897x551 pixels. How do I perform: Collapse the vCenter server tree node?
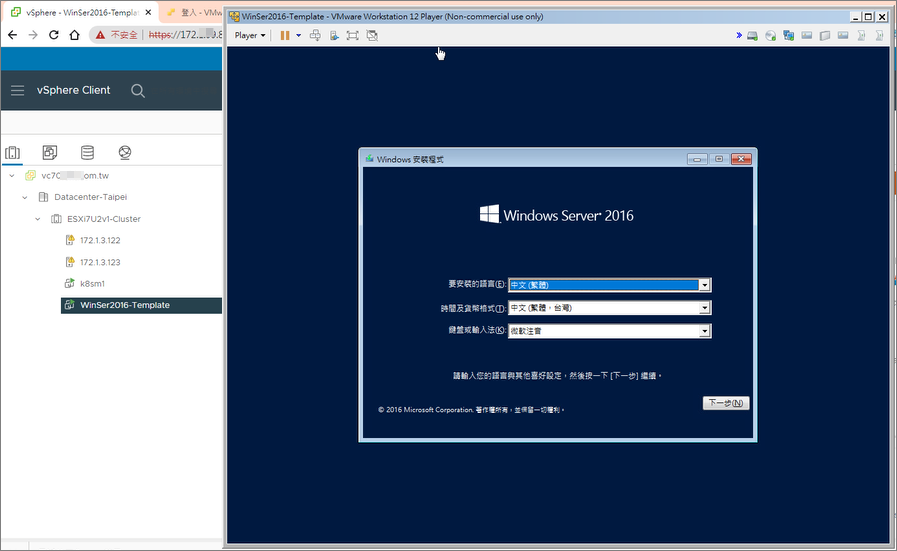click(x=12, y=176)
